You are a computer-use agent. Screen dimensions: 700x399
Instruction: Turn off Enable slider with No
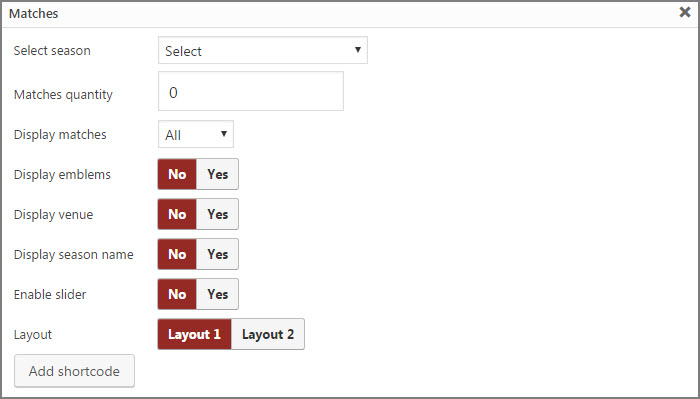[x=177, y=294]
